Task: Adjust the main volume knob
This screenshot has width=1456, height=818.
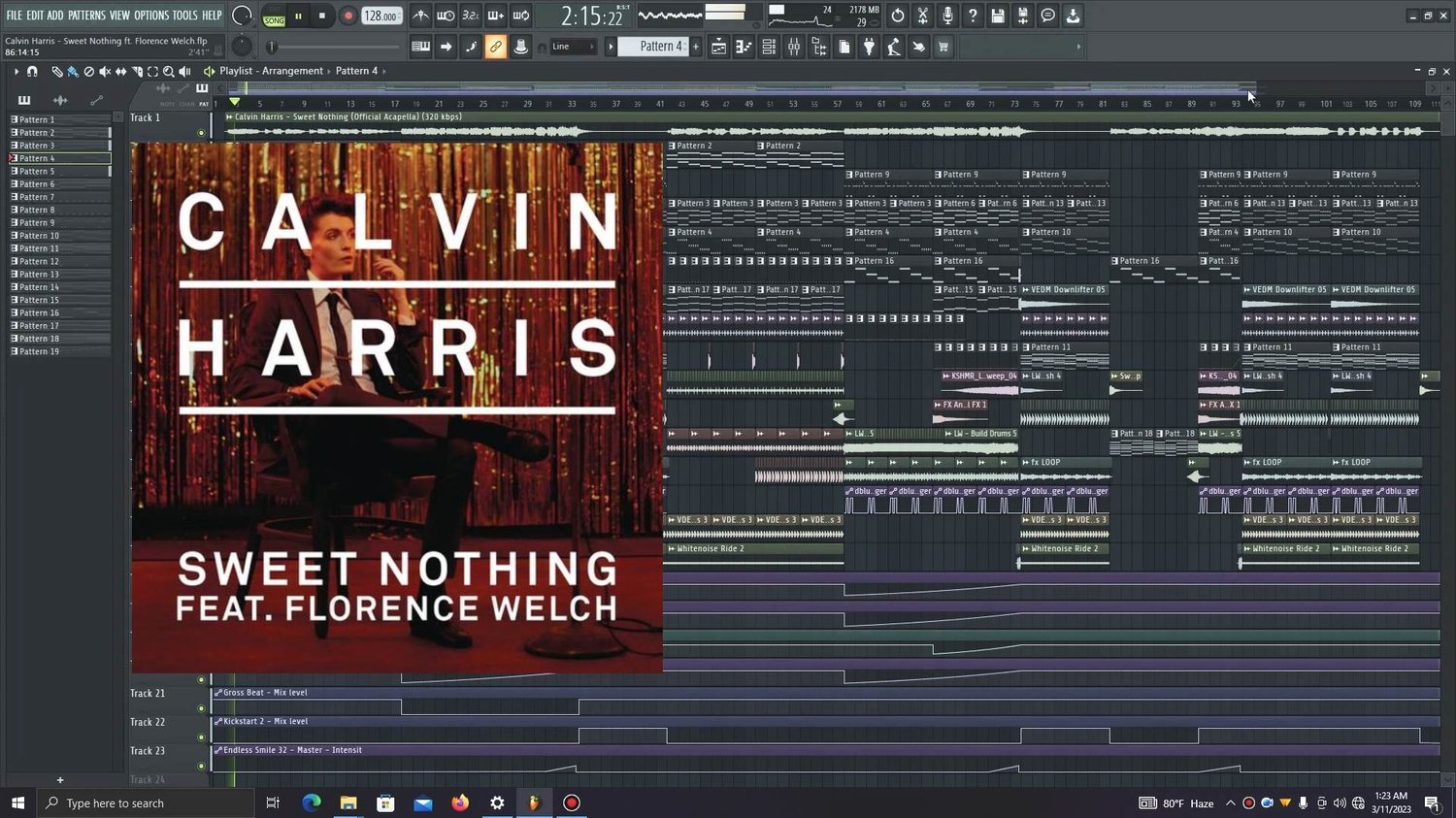Action: [x=243, y=16]
